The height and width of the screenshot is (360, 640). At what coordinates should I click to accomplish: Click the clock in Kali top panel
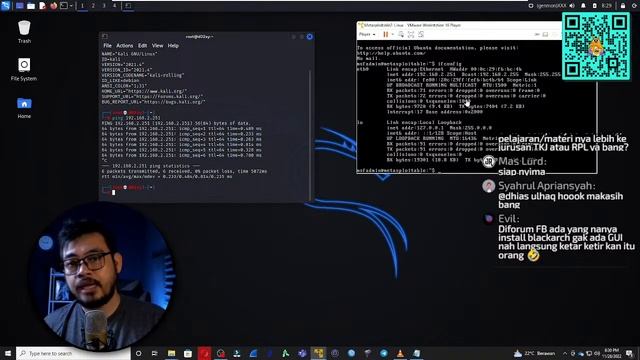tap(607, 6)
